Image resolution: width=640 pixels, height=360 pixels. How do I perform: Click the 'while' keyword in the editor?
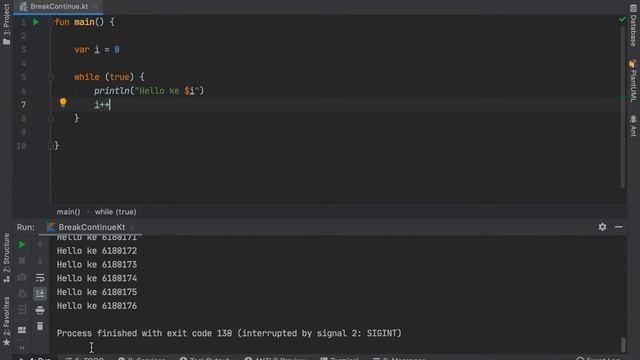tap(87, 77)
